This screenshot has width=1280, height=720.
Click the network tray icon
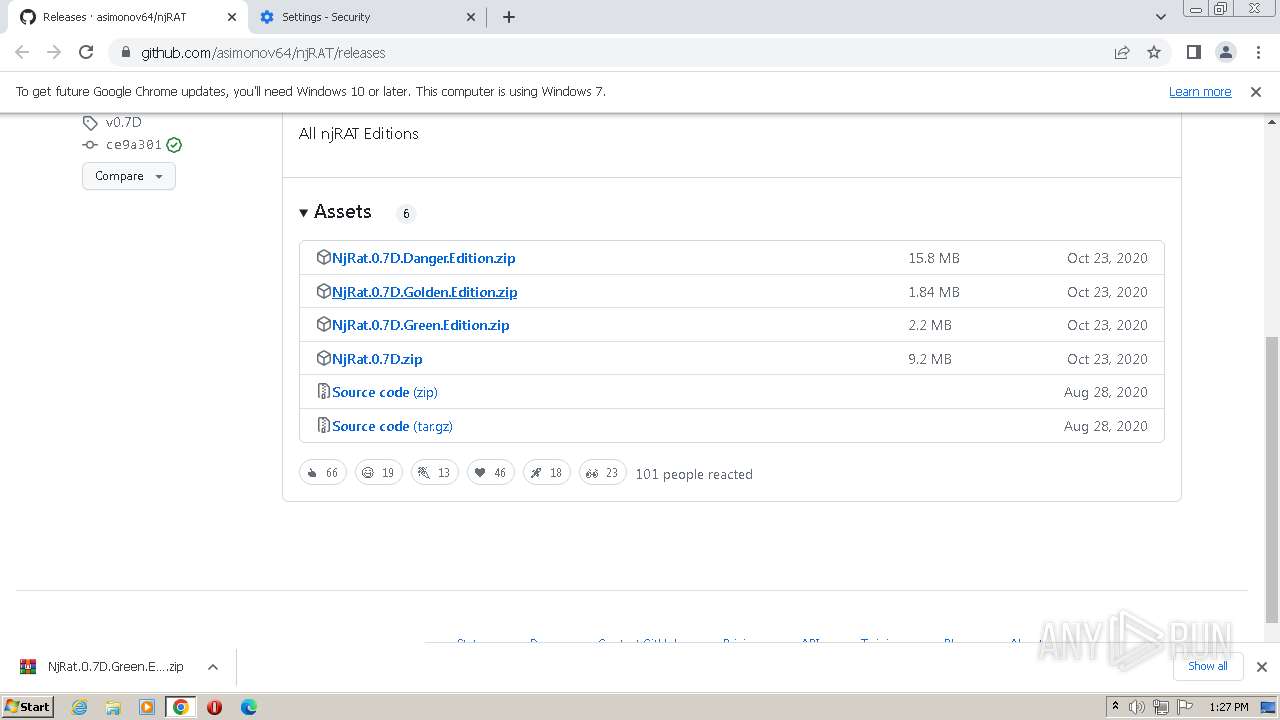pyautogui.click(x=1161, y=707)
